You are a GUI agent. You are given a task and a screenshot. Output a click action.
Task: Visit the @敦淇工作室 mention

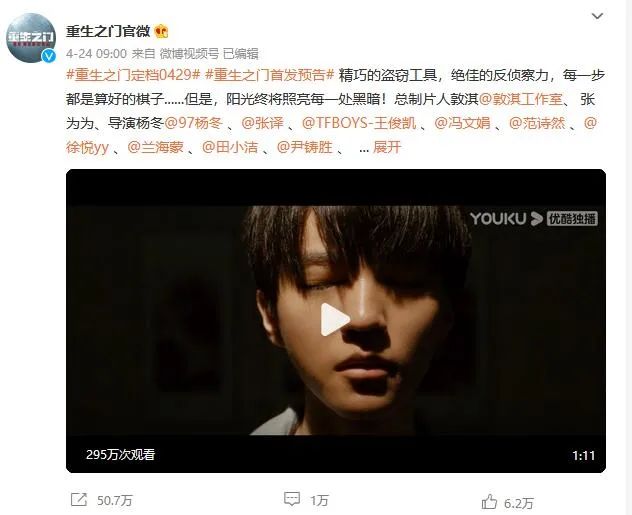point(521,99)
